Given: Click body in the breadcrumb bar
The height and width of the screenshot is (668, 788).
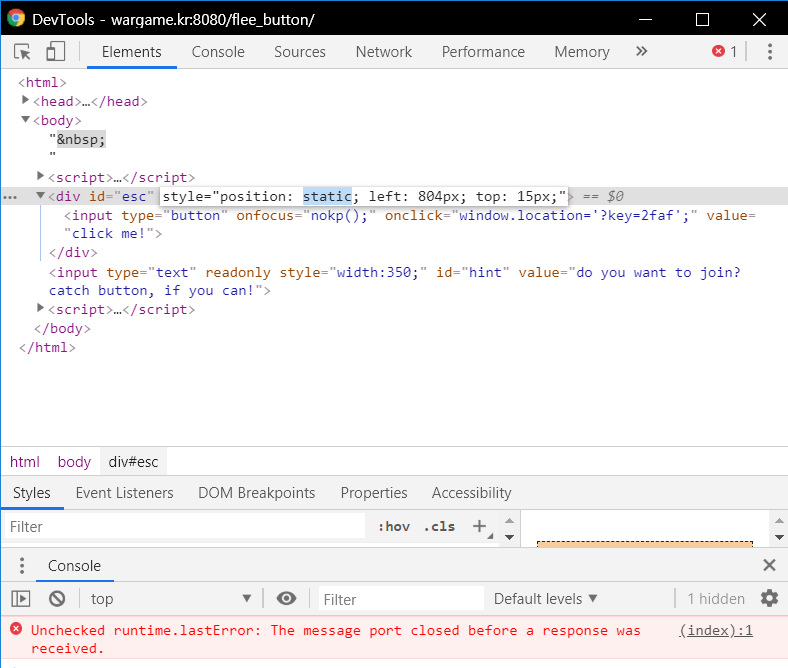Looking at the screenshot, I should pyautogui.click(x=74, y=462).
